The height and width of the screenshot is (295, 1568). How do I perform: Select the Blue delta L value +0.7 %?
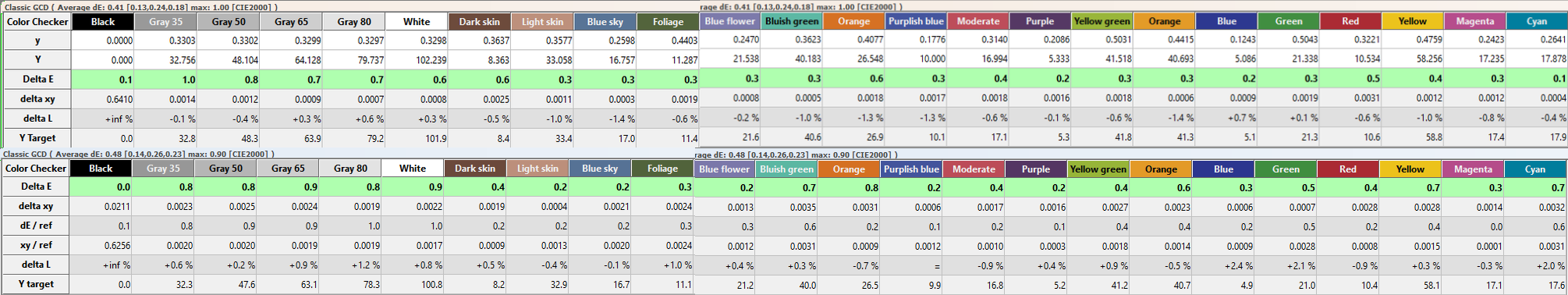pyautogui.click(x=1240, y=118)
